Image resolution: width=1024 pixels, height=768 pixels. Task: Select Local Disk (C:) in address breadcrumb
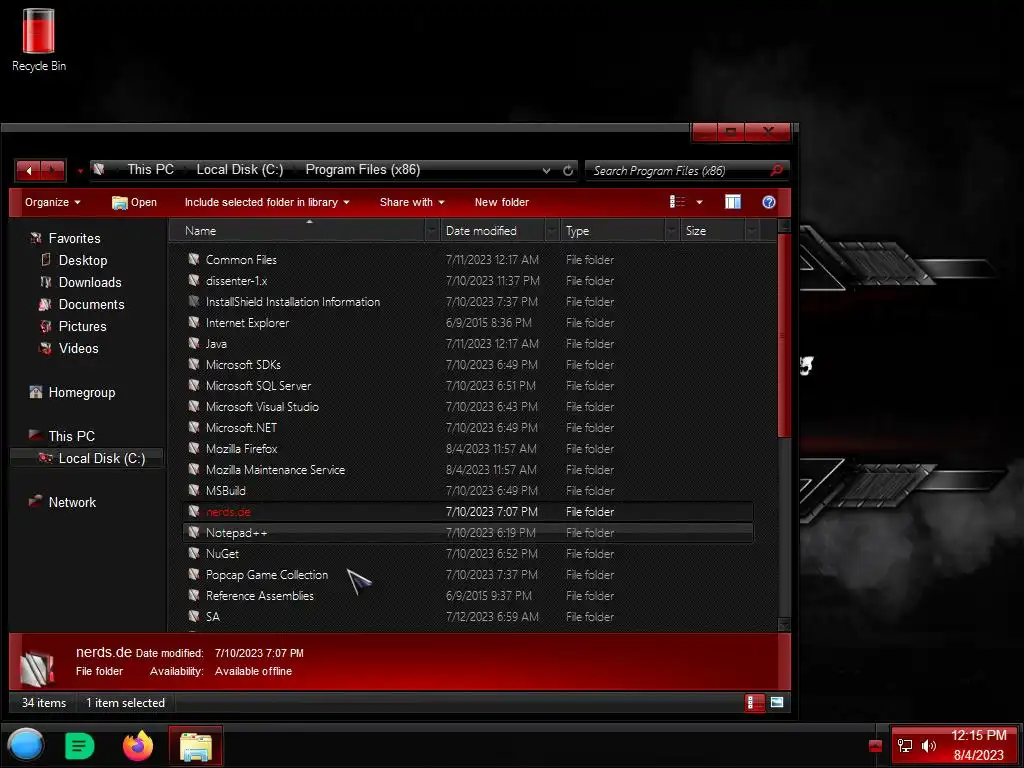tap(240, 170)
